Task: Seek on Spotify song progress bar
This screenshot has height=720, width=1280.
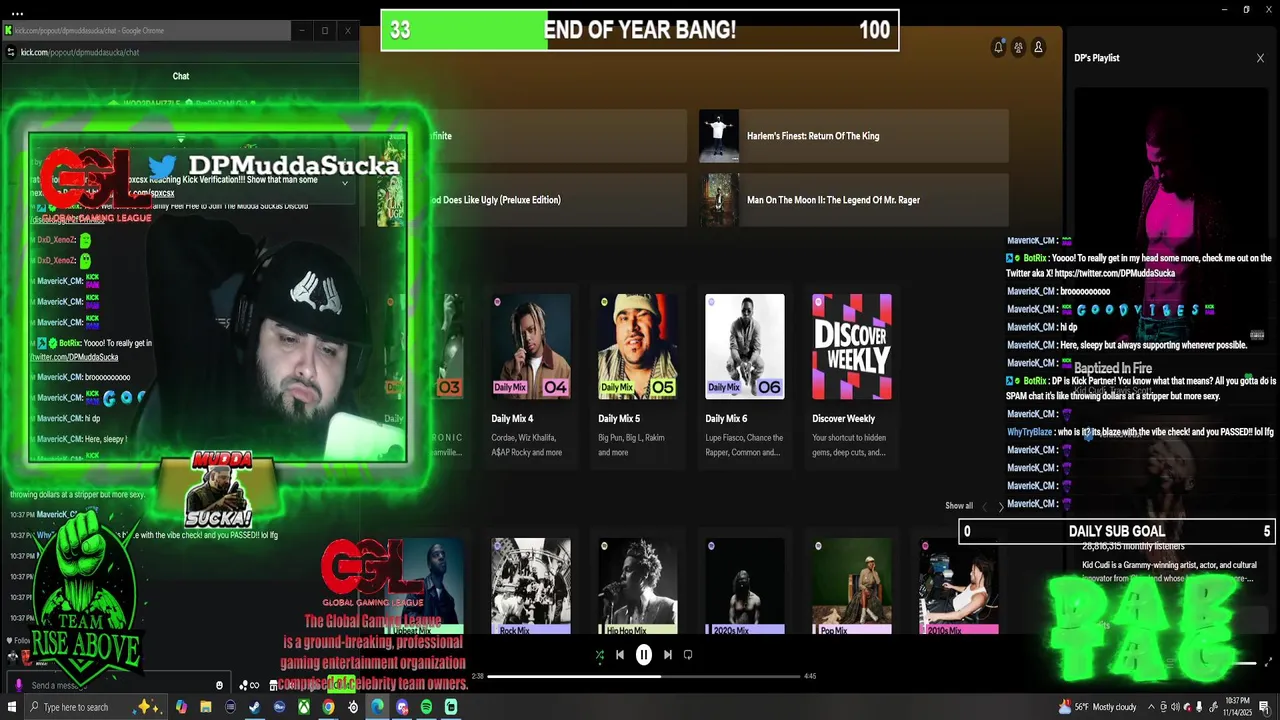Action: pyautogui.click(x=644, y=676)
